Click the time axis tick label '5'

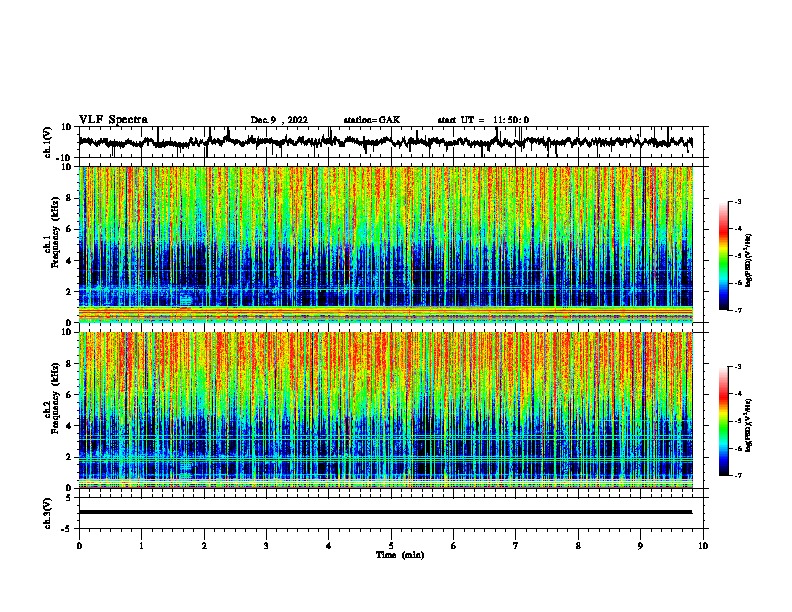(x=391, y=546)
